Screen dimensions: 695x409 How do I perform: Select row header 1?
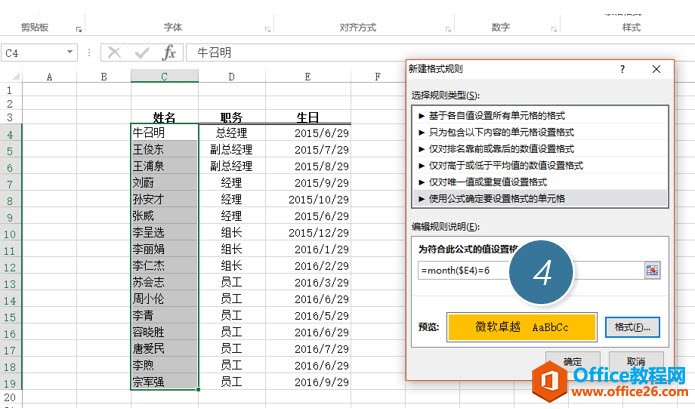tap(10, 90)
